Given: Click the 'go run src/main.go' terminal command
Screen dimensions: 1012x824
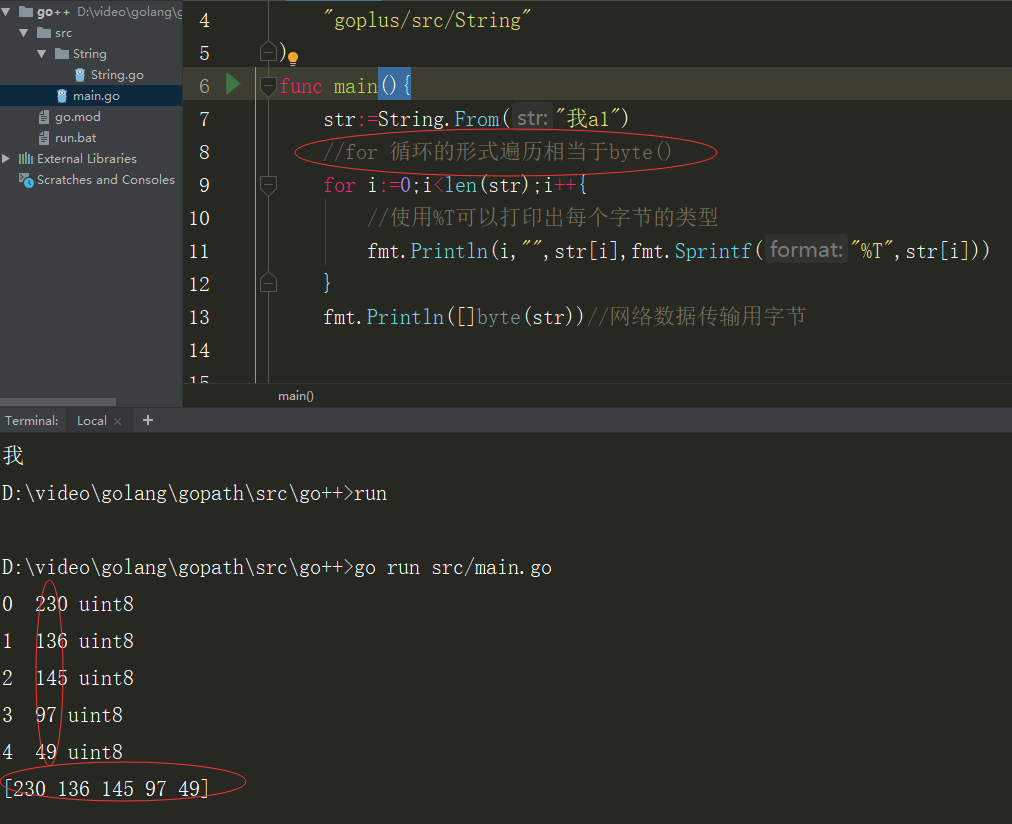Looking at the screenshot, I should pos(453,568).
